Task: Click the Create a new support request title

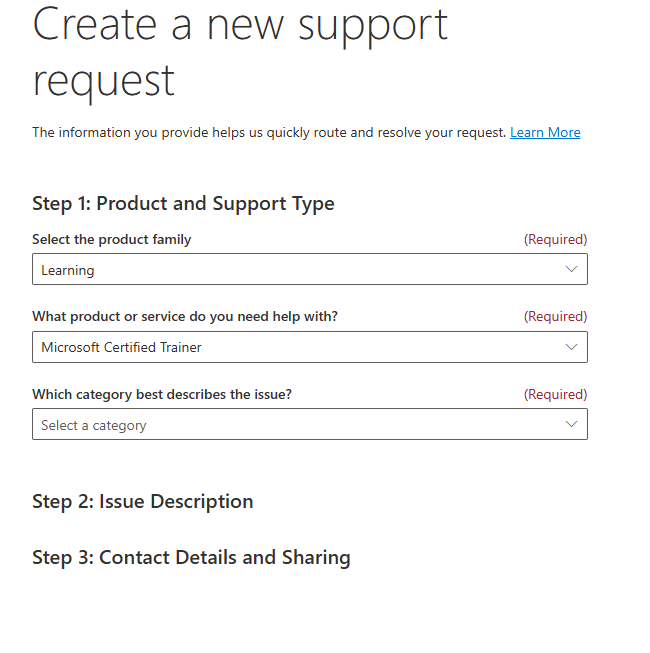Action: click(x=240, y=53)
